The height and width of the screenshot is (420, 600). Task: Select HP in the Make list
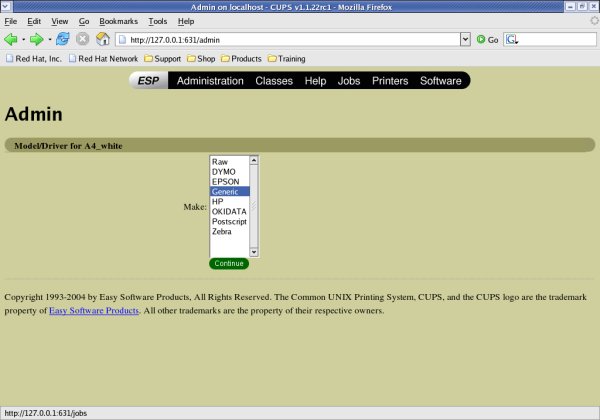tap(217, 201)
